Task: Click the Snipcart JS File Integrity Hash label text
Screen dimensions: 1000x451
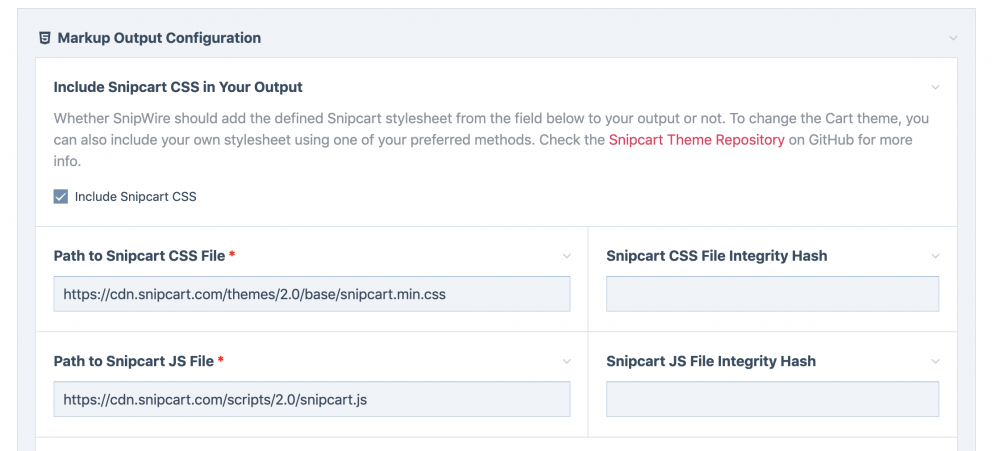Action: (710, 361)
